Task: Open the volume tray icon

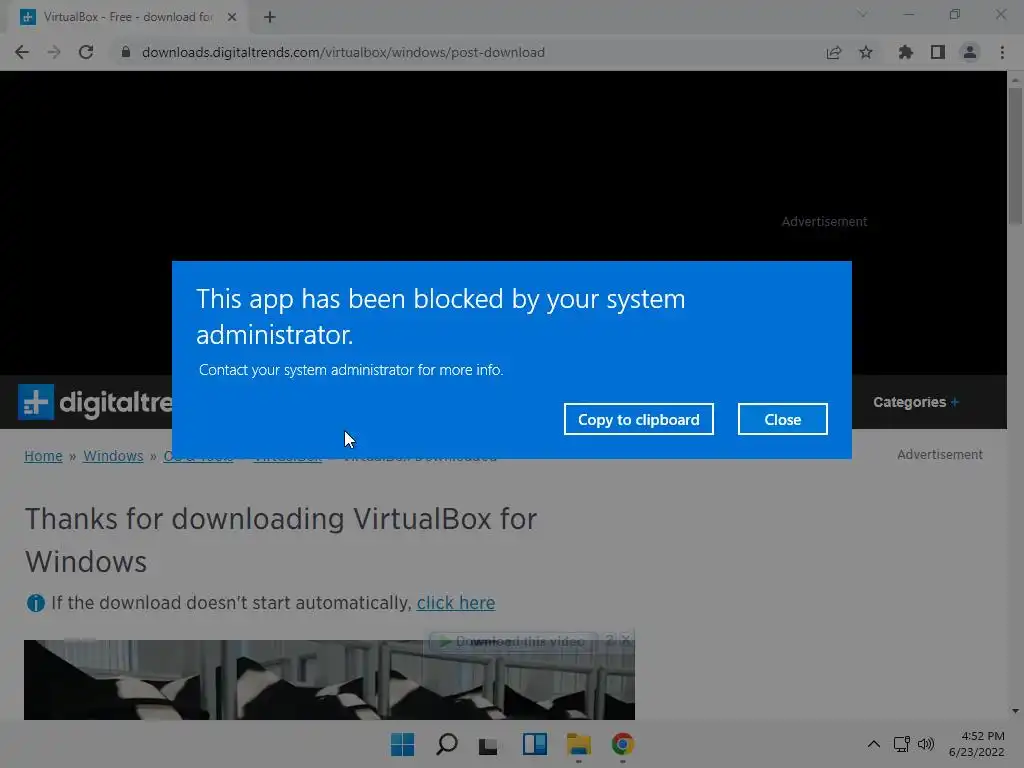Action: [925, 744]
